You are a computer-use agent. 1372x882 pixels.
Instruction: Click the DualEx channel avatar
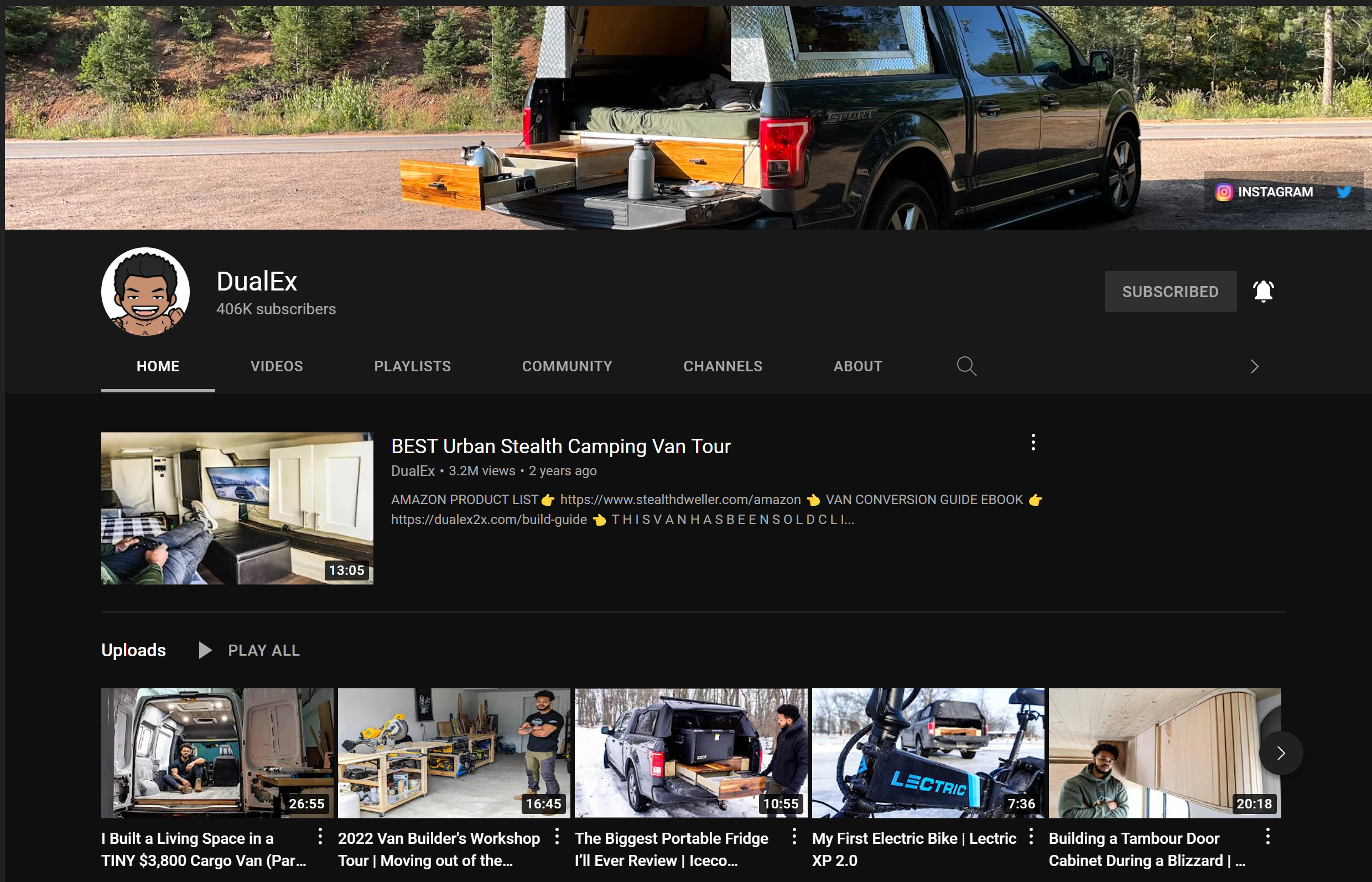coord(145,292)
